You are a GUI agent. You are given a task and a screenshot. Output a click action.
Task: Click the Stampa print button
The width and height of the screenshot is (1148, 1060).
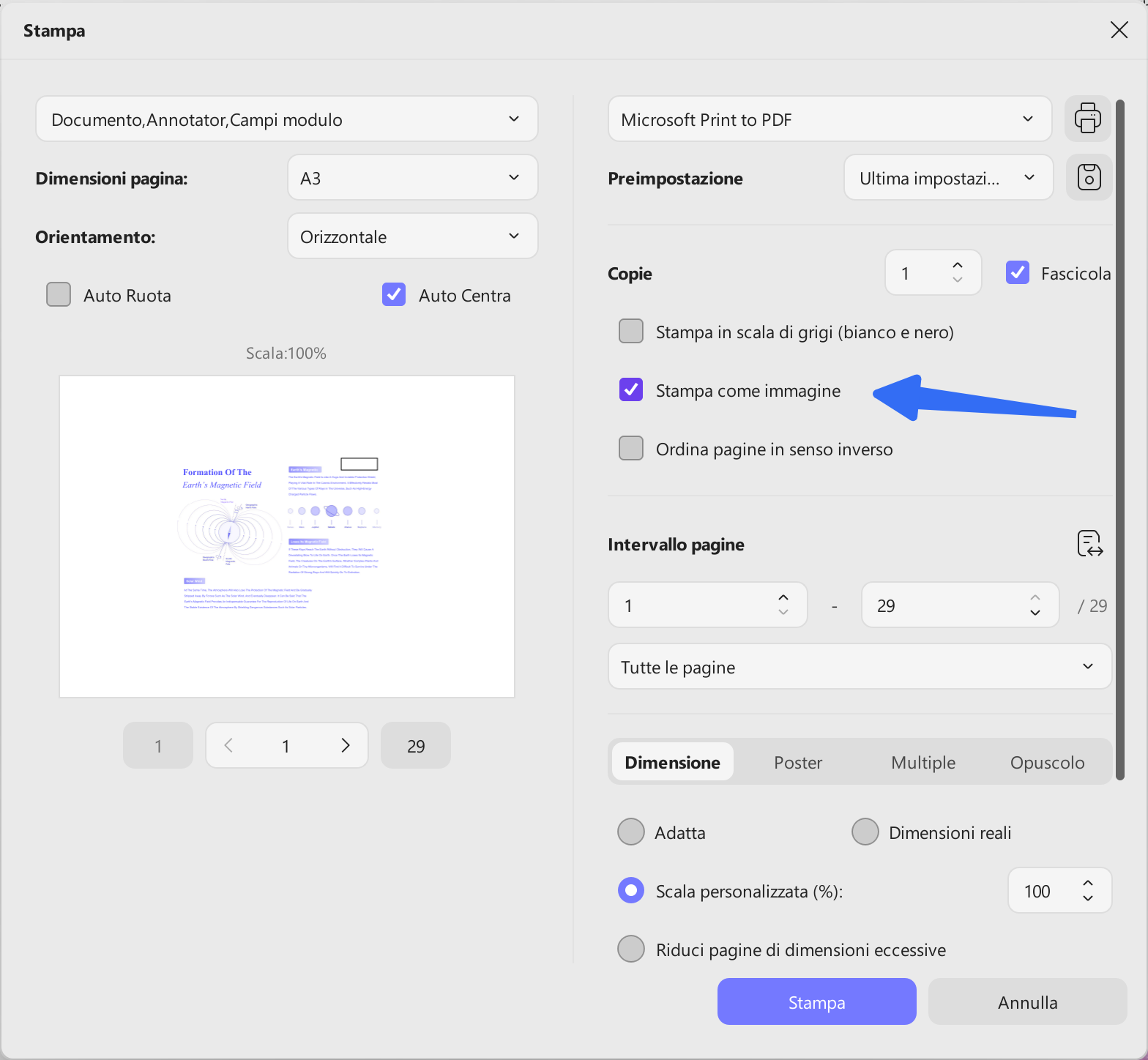817,1001
